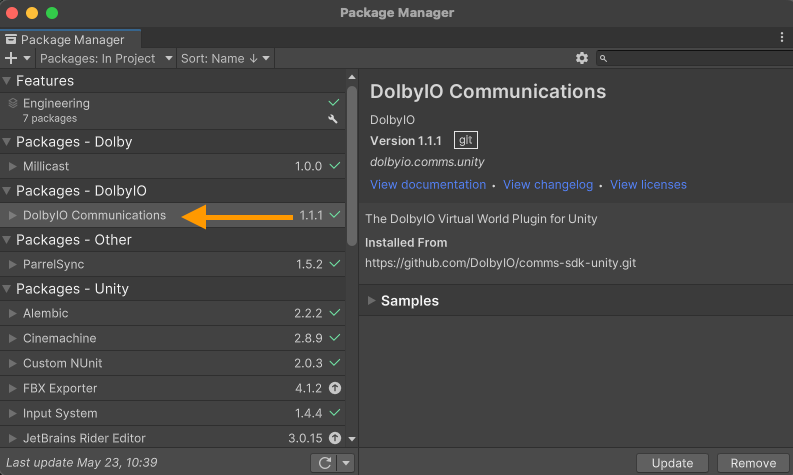Viewport: 793px width, 475px height.
Task: Click the Remove button
Action: point(753,463)
